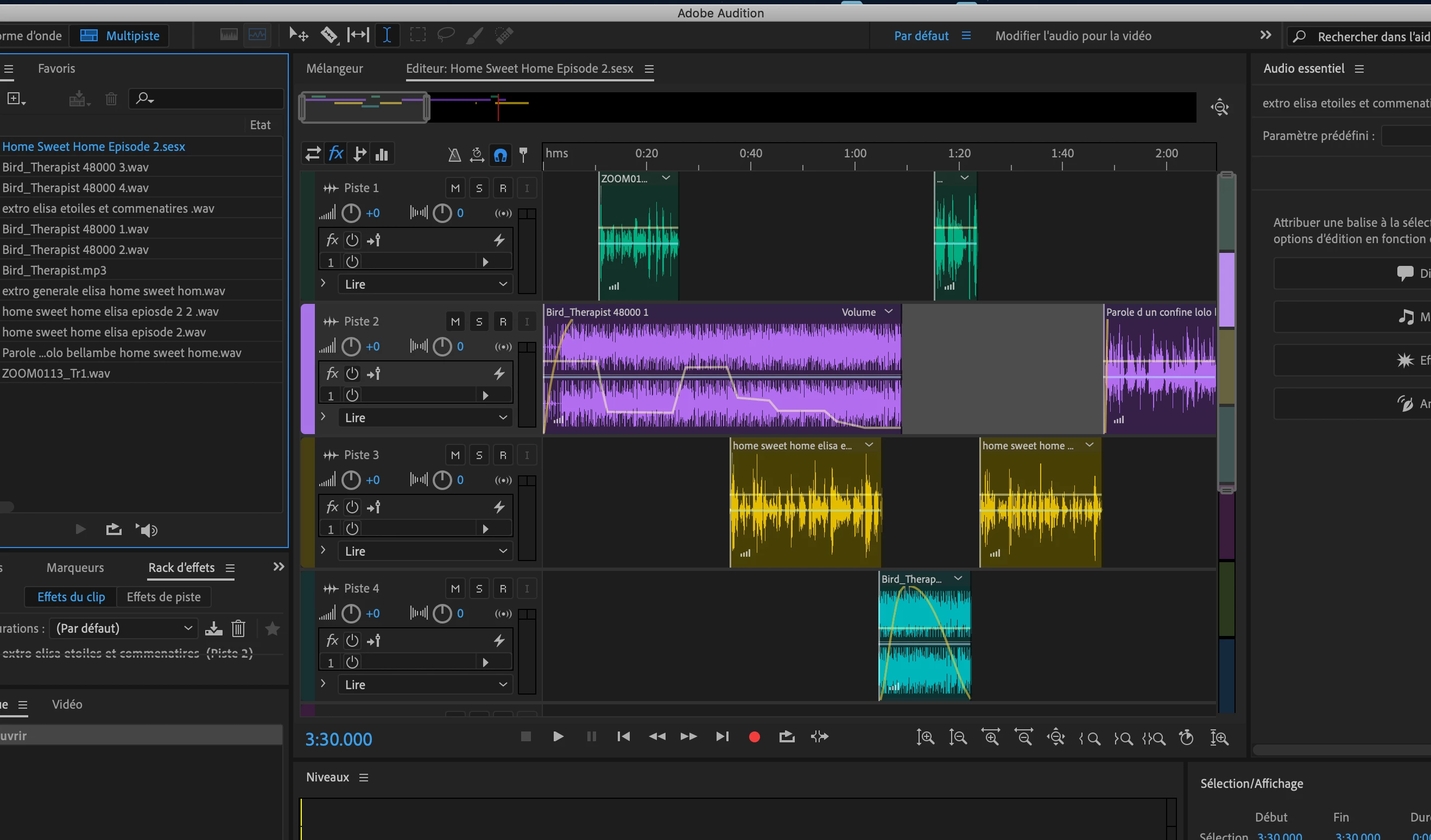Viewport: 1431px width, 840px height.
Task: Click the Play transport button
Action: pyautogui.click(x=558, y=737)
